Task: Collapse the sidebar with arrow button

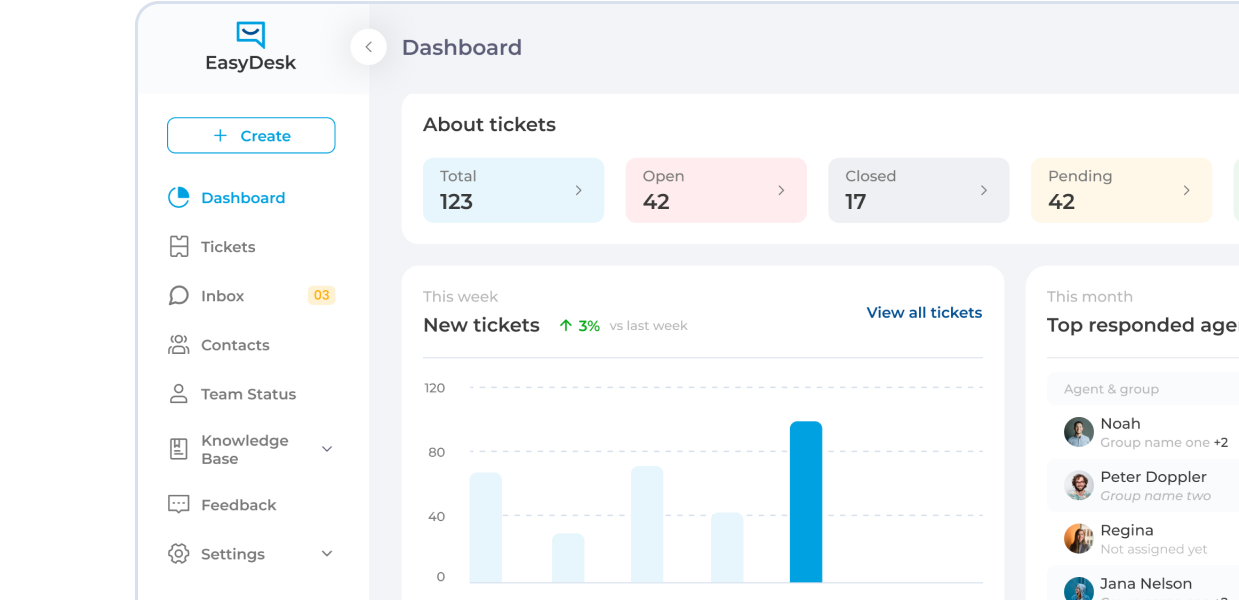Action: pyautogui.click(x=368, y=47)
